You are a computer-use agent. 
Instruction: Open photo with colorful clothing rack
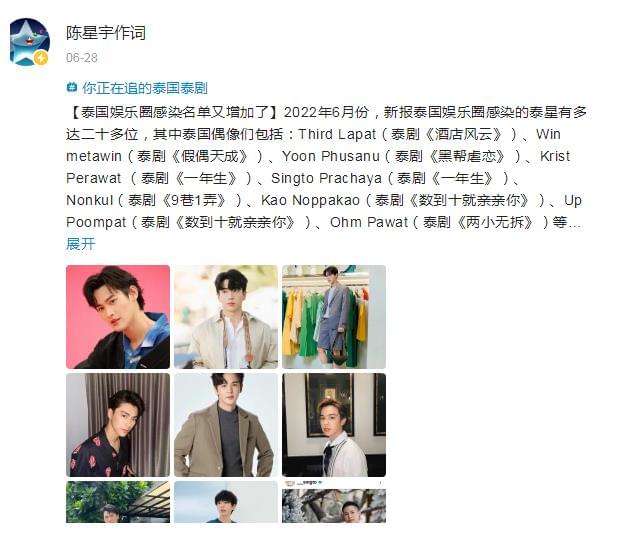334,317
